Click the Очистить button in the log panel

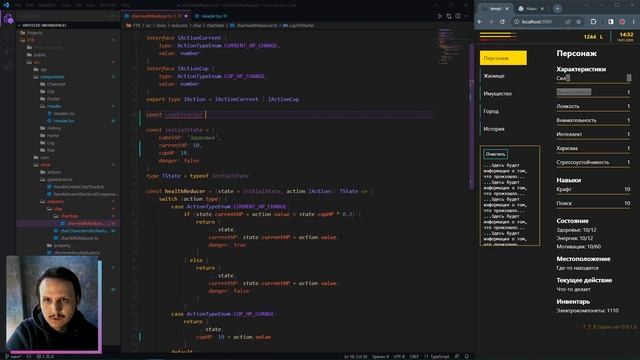[495, 154]
